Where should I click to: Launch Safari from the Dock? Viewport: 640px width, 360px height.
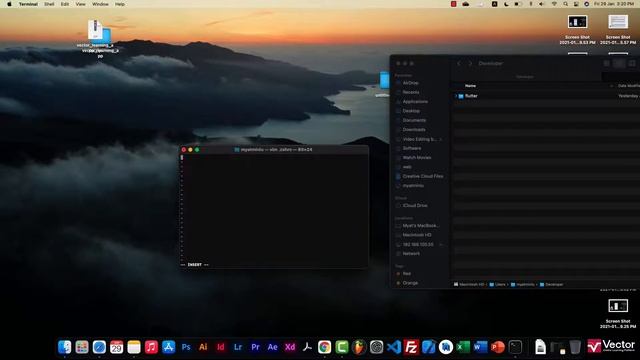pos(99,347)
